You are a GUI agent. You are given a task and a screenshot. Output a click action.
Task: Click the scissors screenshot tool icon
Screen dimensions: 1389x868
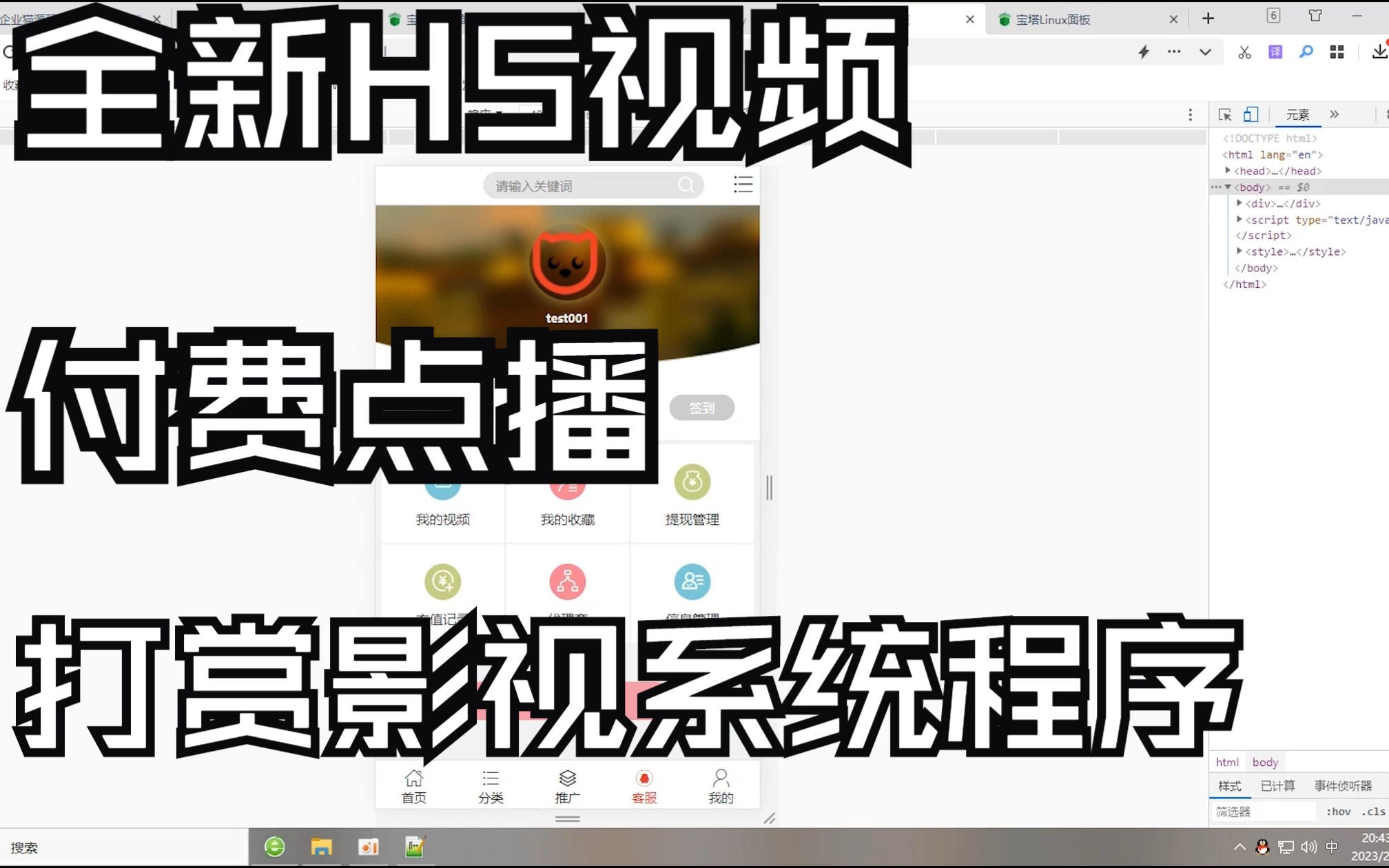1244,52
